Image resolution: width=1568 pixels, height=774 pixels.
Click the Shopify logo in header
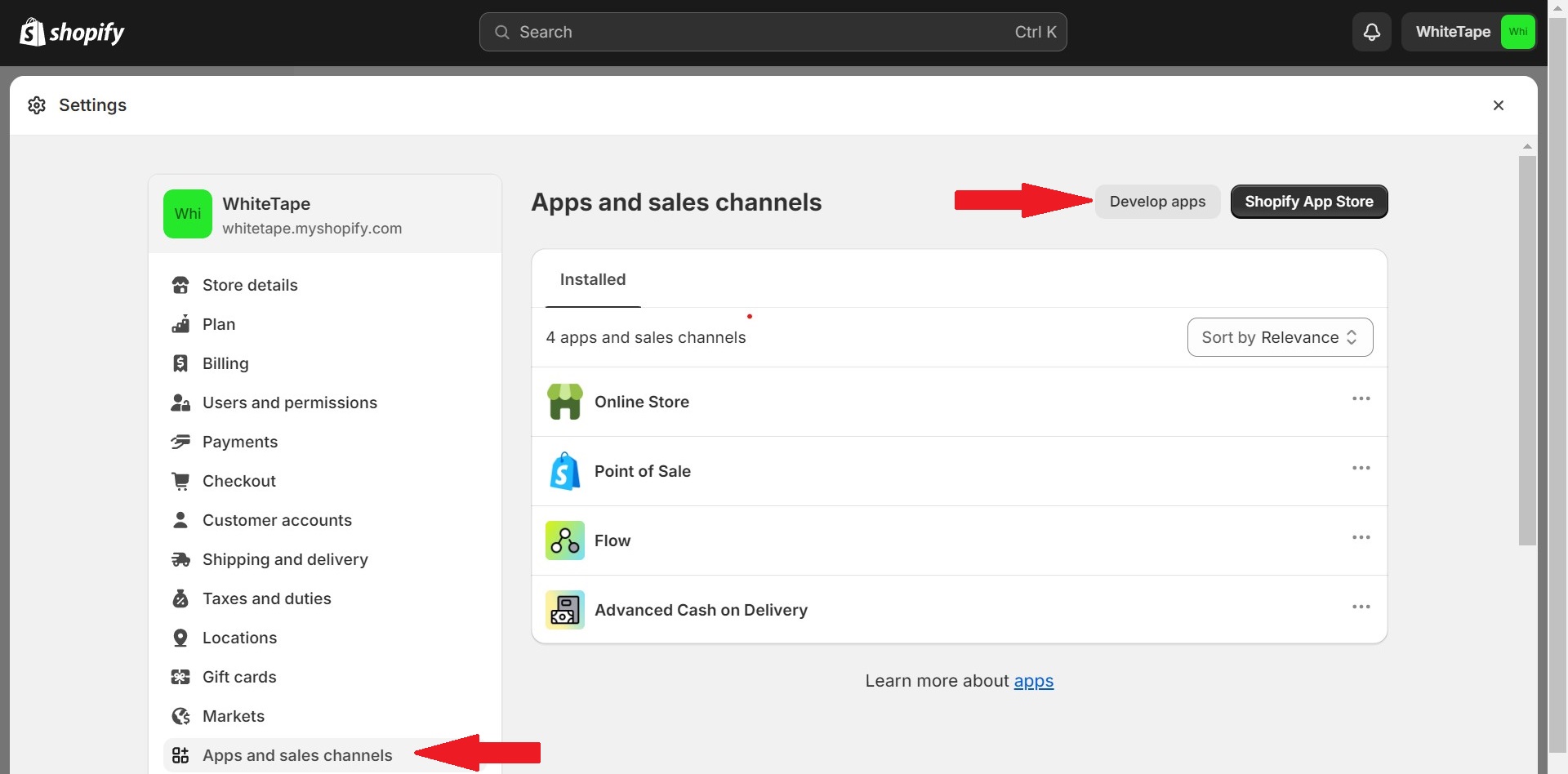[x=72, y=32]
